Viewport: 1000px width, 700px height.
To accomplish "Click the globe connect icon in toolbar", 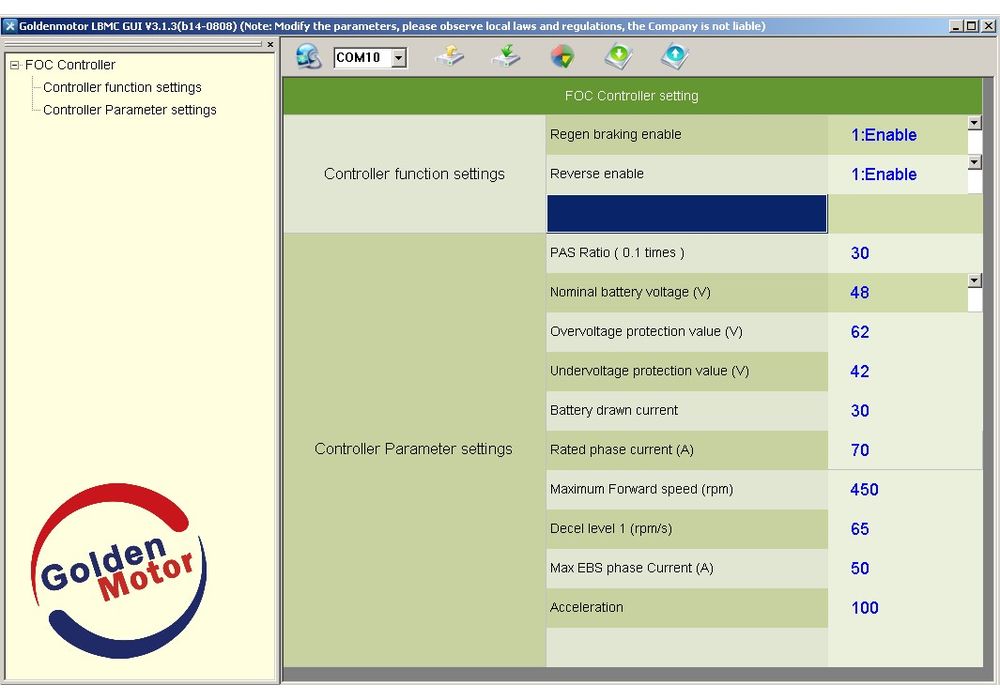I will point(308,57).
